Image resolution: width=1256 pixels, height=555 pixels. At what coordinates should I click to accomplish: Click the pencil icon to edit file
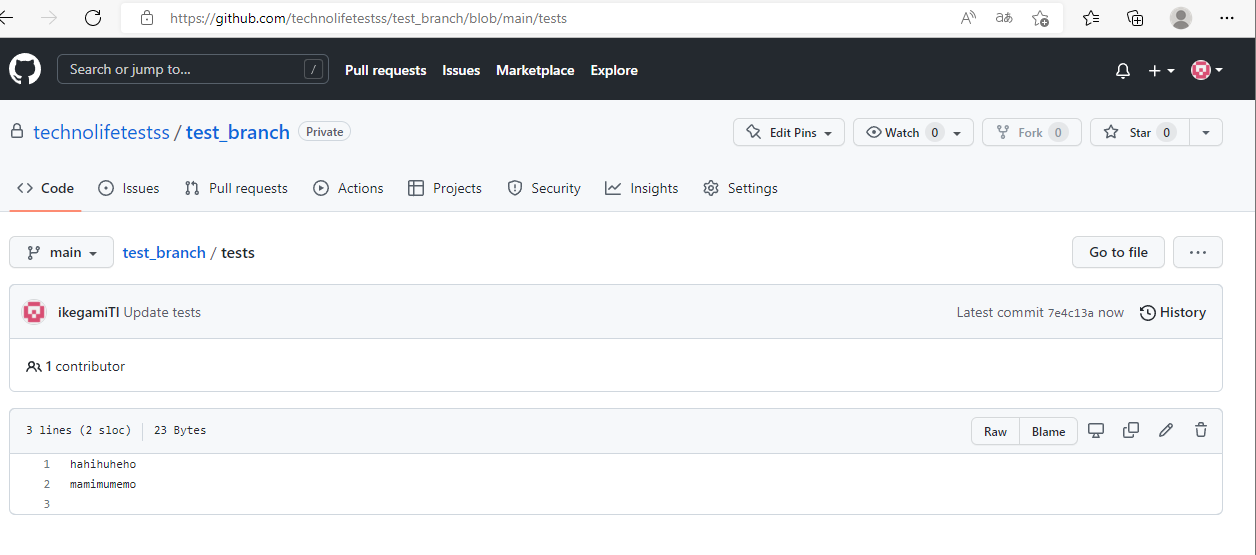(1166, 430)
